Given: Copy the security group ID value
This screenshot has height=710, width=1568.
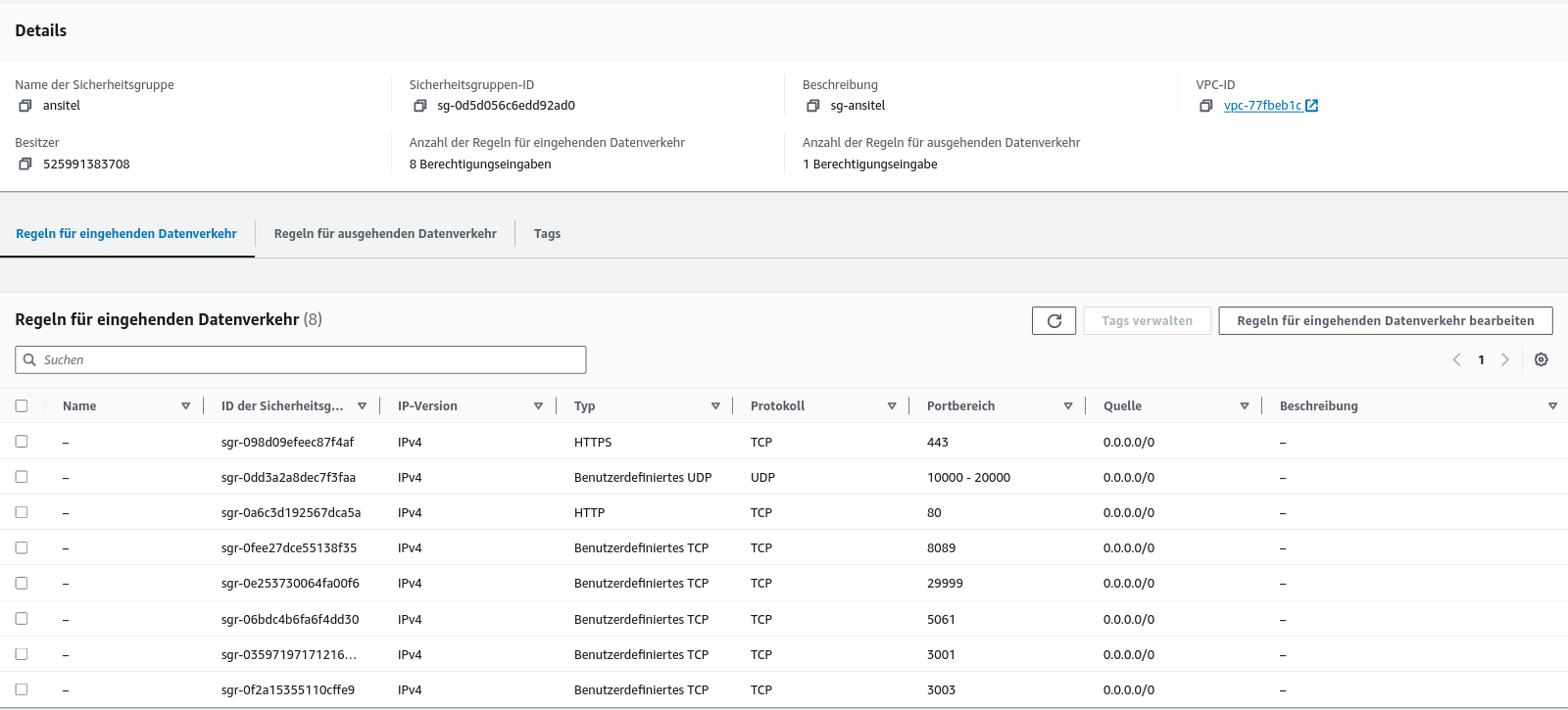Looking at the screenshot, I should pyautogui.click(x=419, y=106).
